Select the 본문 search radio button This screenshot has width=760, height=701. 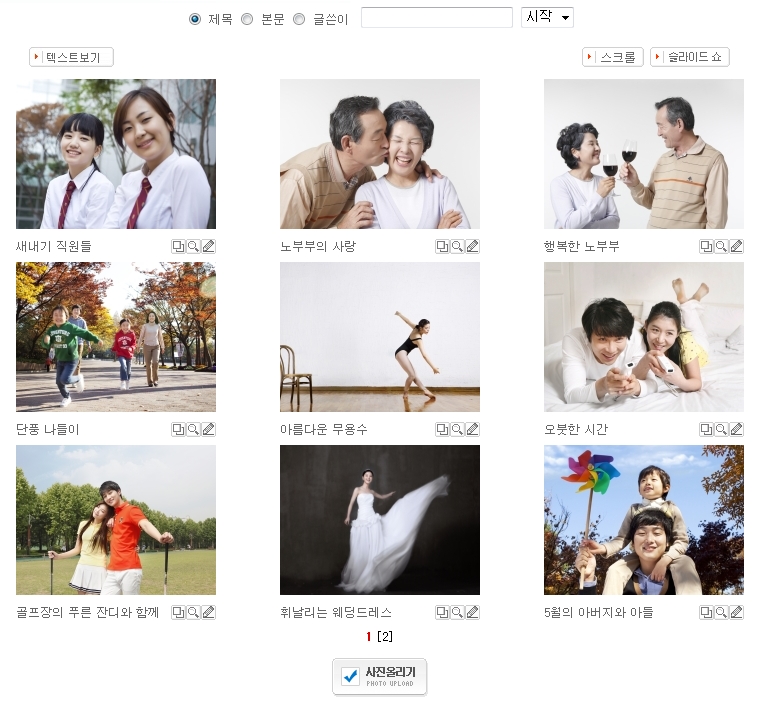(247, 19)
